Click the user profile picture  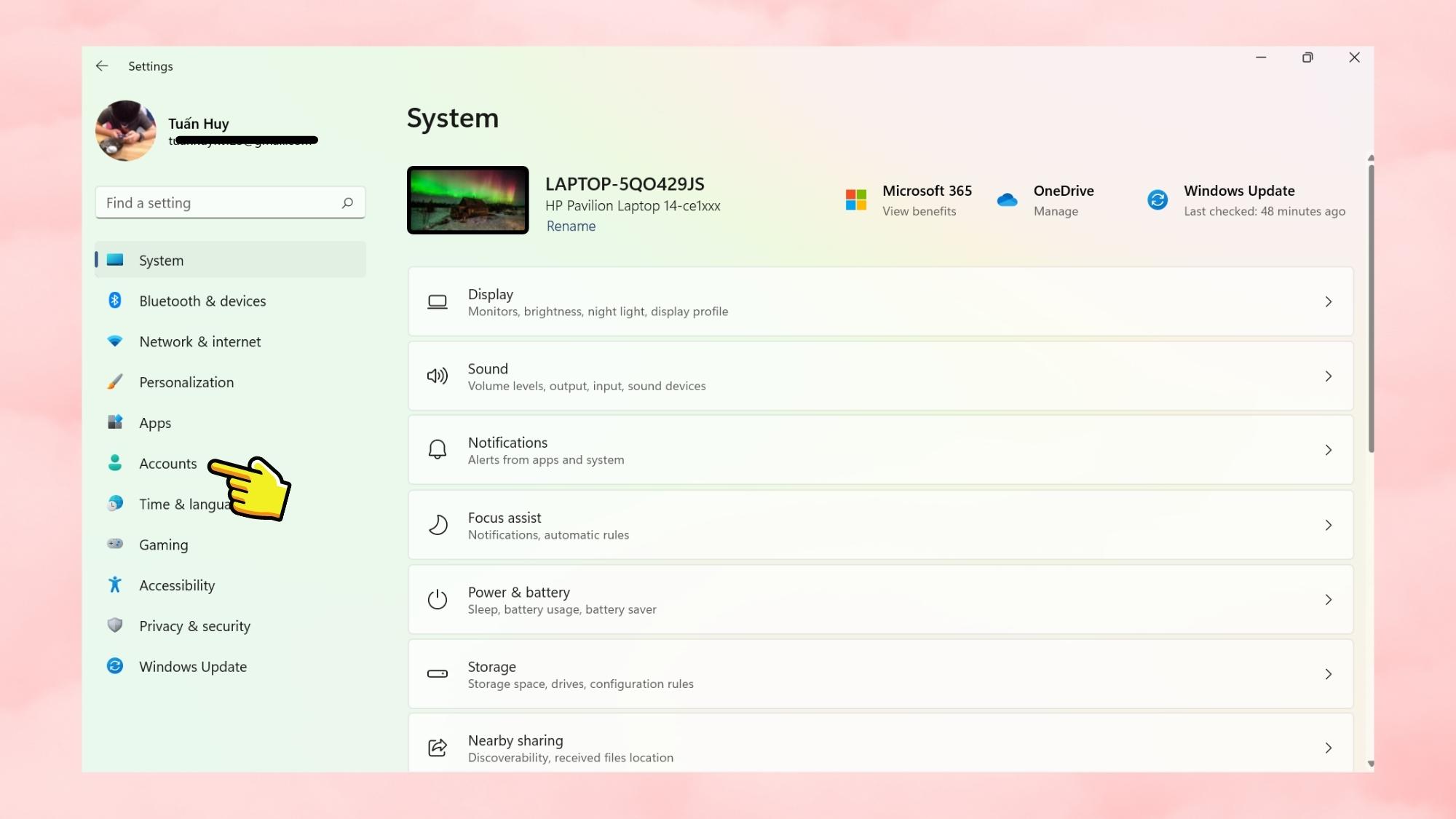126,130
